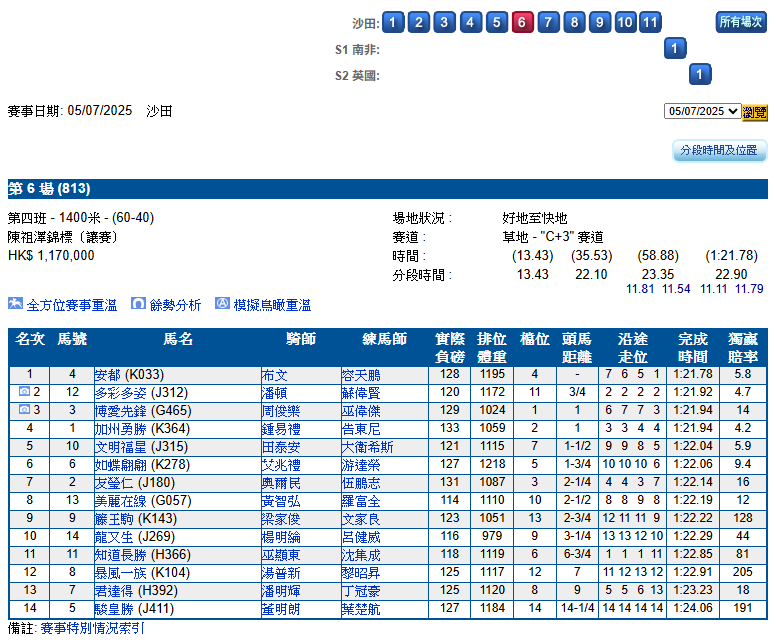Screen dimensions: 776x644
Task: Open the 模擬鳥瞰重溫 icon
Action: 222,303
